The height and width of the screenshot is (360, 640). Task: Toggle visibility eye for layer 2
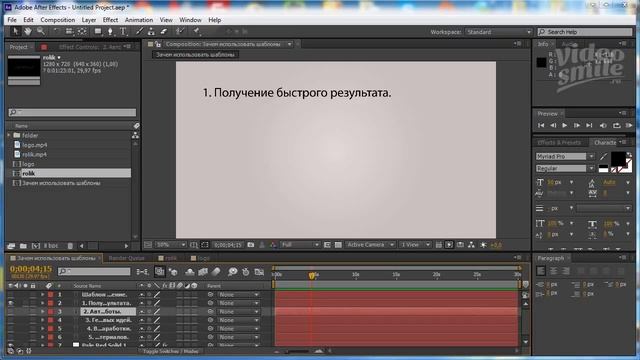(x=11, y=303)
